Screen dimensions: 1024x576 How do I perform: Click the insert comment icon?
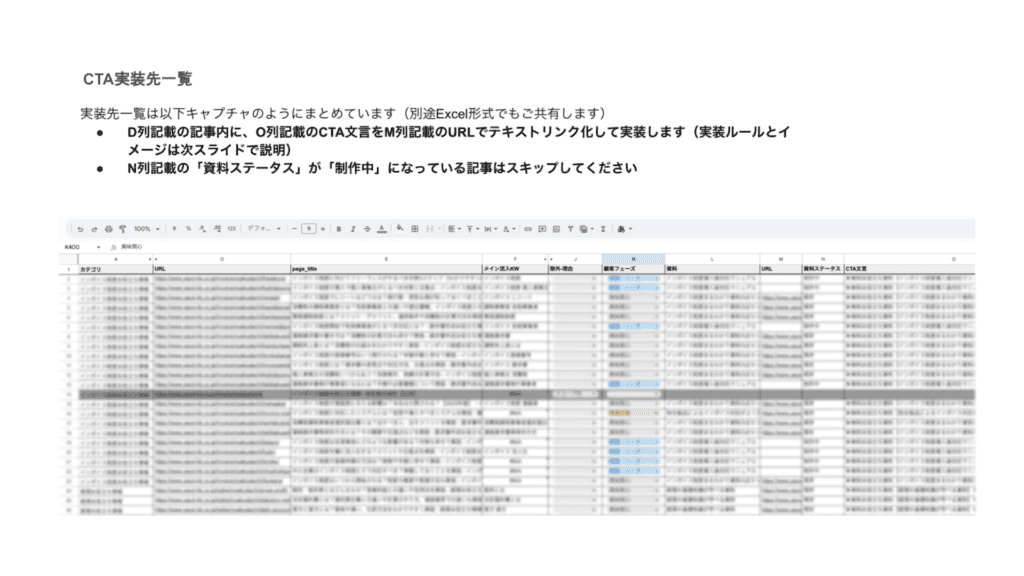tap(542, 229)
